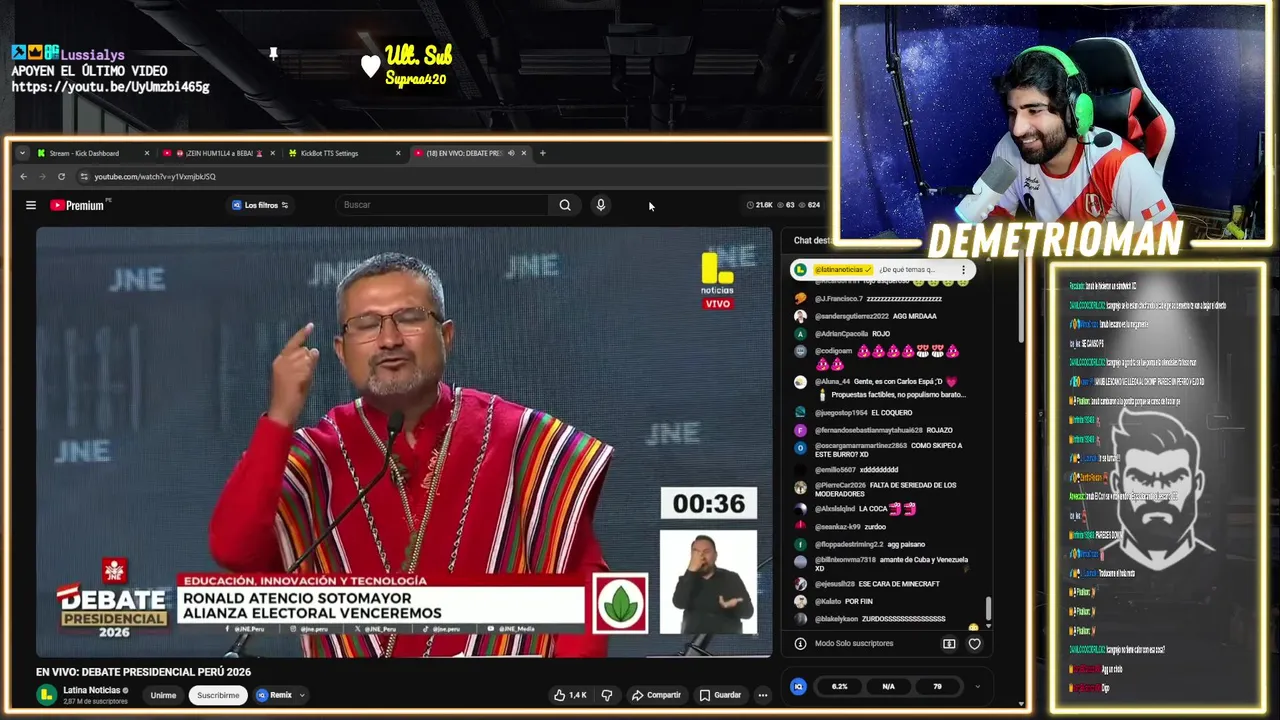1280x720 pixels.
Task: Open Los filtros vidIQ dropdown
Action: 260,205
